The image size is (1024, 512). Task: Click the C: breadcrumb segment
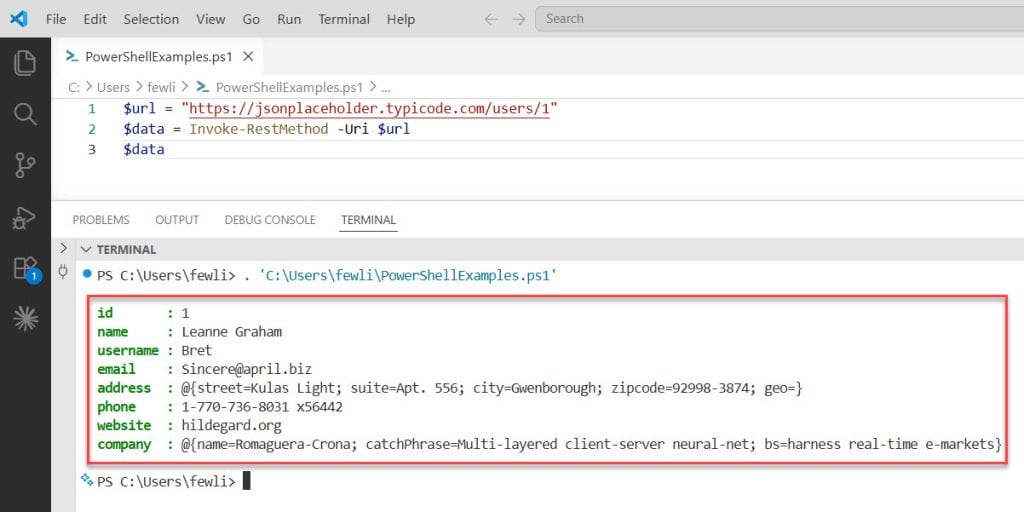(74, 87)
